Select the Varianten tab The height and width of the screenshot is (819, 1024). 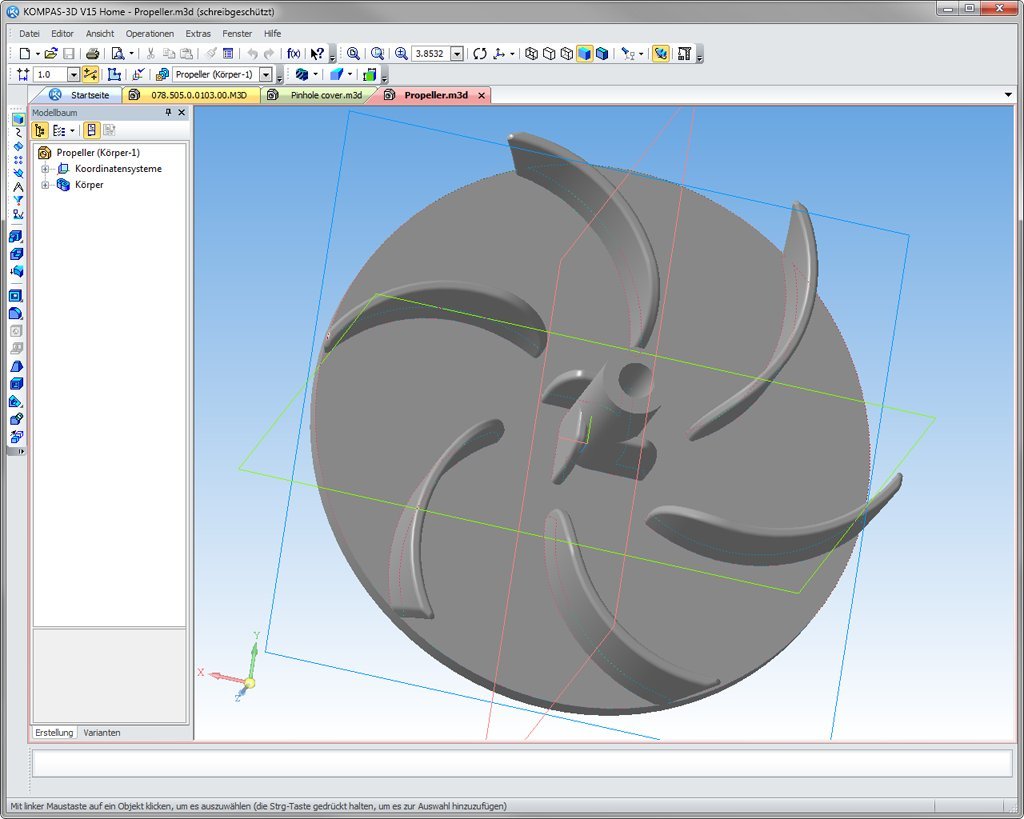pyautogui.click(x=102, y=732)
